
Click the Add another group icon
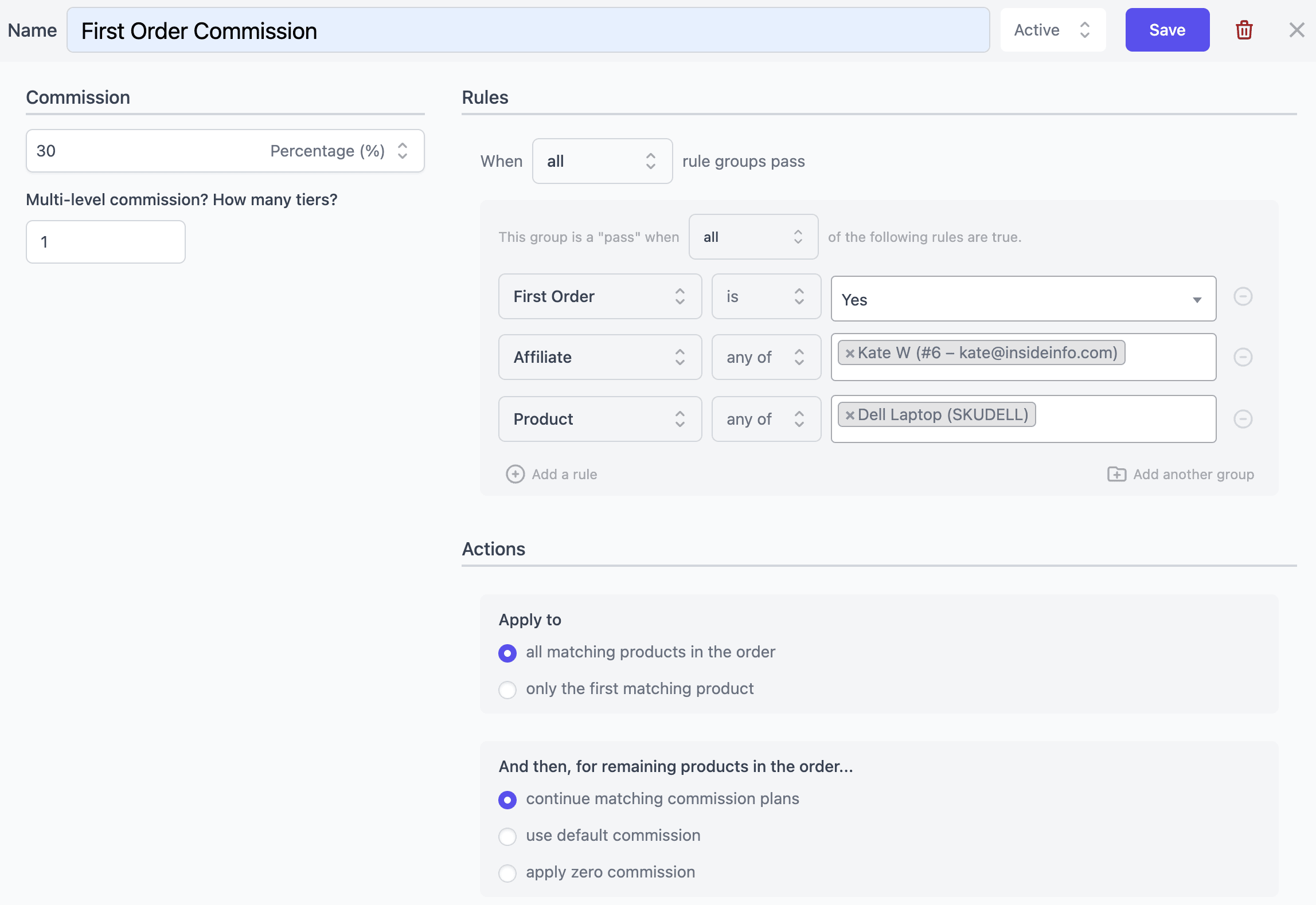tap(1117, 474)
